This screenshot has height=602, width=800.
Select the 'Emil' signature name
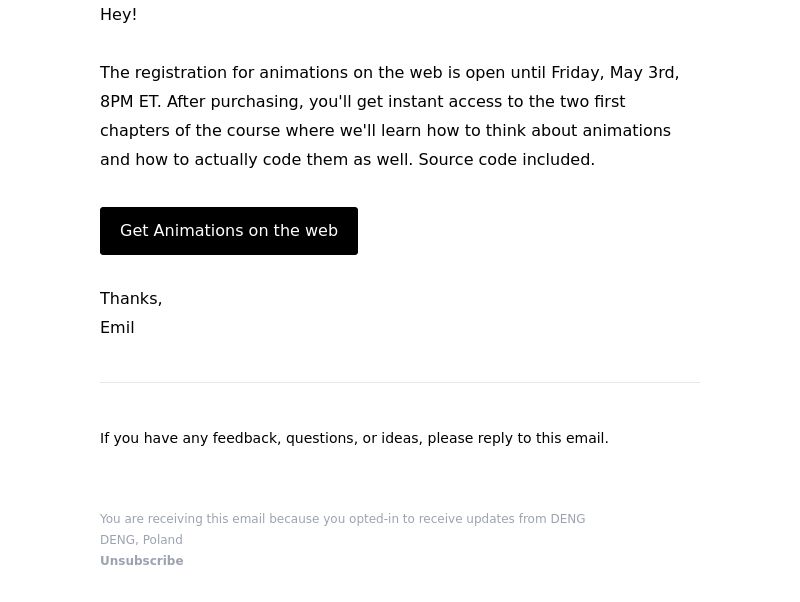[x=117, y=328]
